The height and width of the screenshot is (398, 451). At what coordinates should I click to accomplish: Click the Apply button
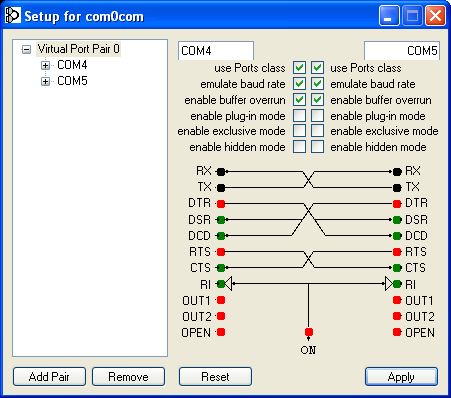coord(401,377)
